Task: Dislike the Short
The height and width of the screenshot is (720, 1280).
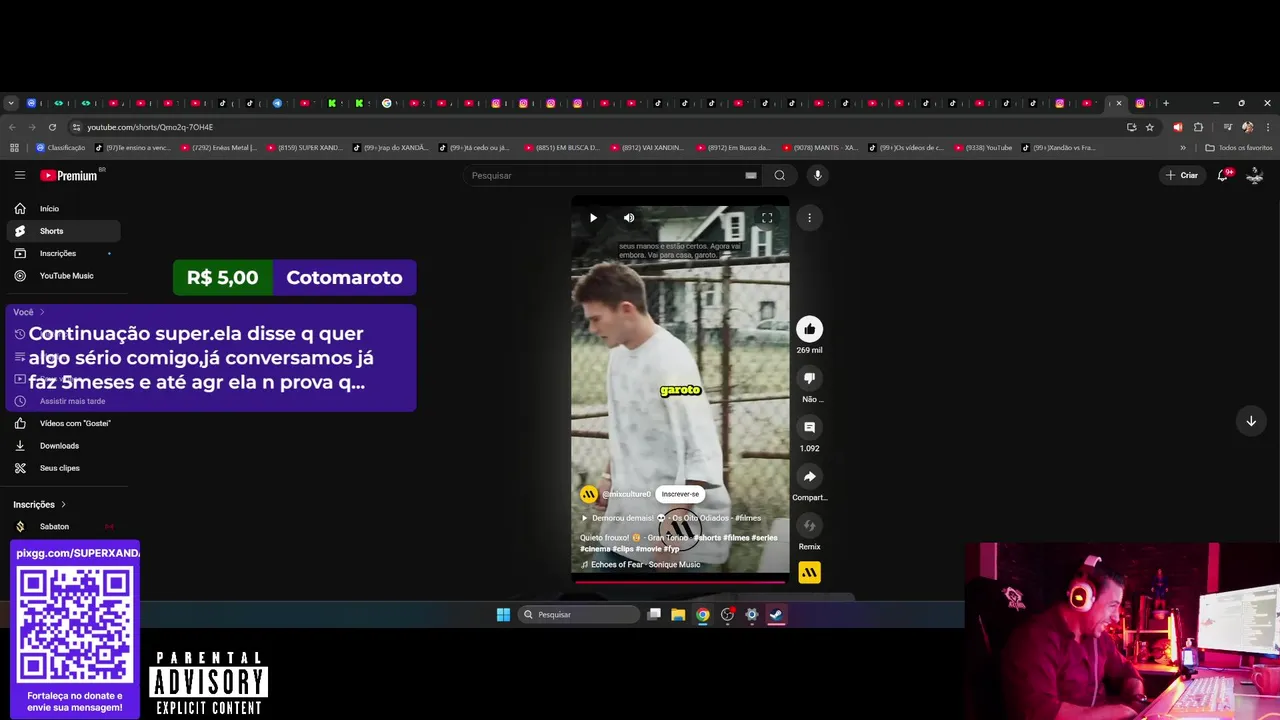Action: point(809,378)
